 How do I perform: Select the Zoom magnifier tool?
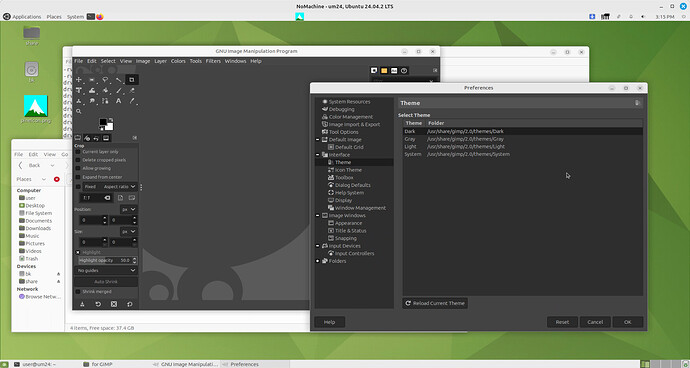click(79, 111)
